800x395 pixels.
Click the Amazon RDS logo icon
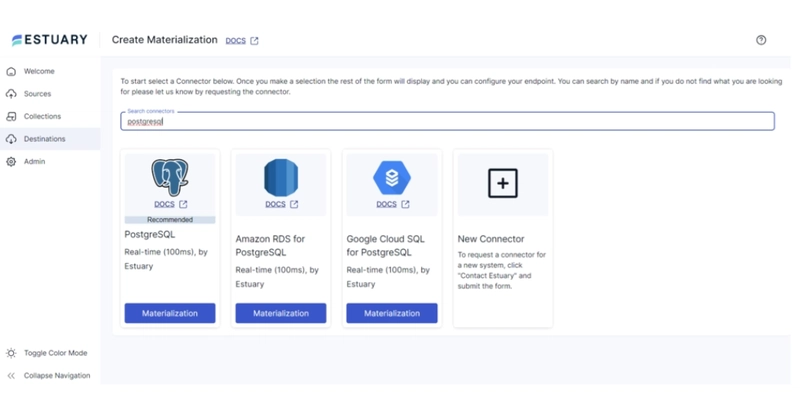281,178
